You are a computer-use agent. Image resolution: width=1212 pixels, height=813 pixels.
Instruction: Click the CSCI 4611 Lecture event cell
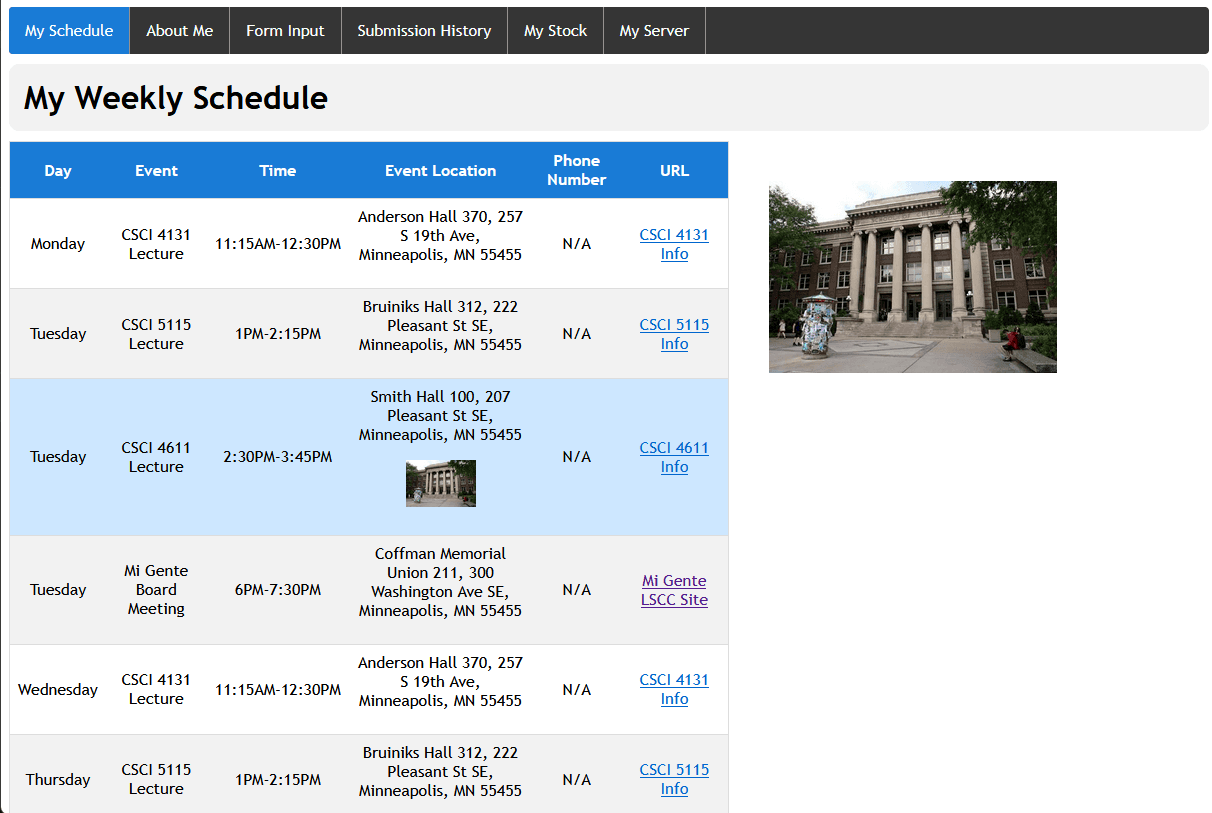point(156,457)
